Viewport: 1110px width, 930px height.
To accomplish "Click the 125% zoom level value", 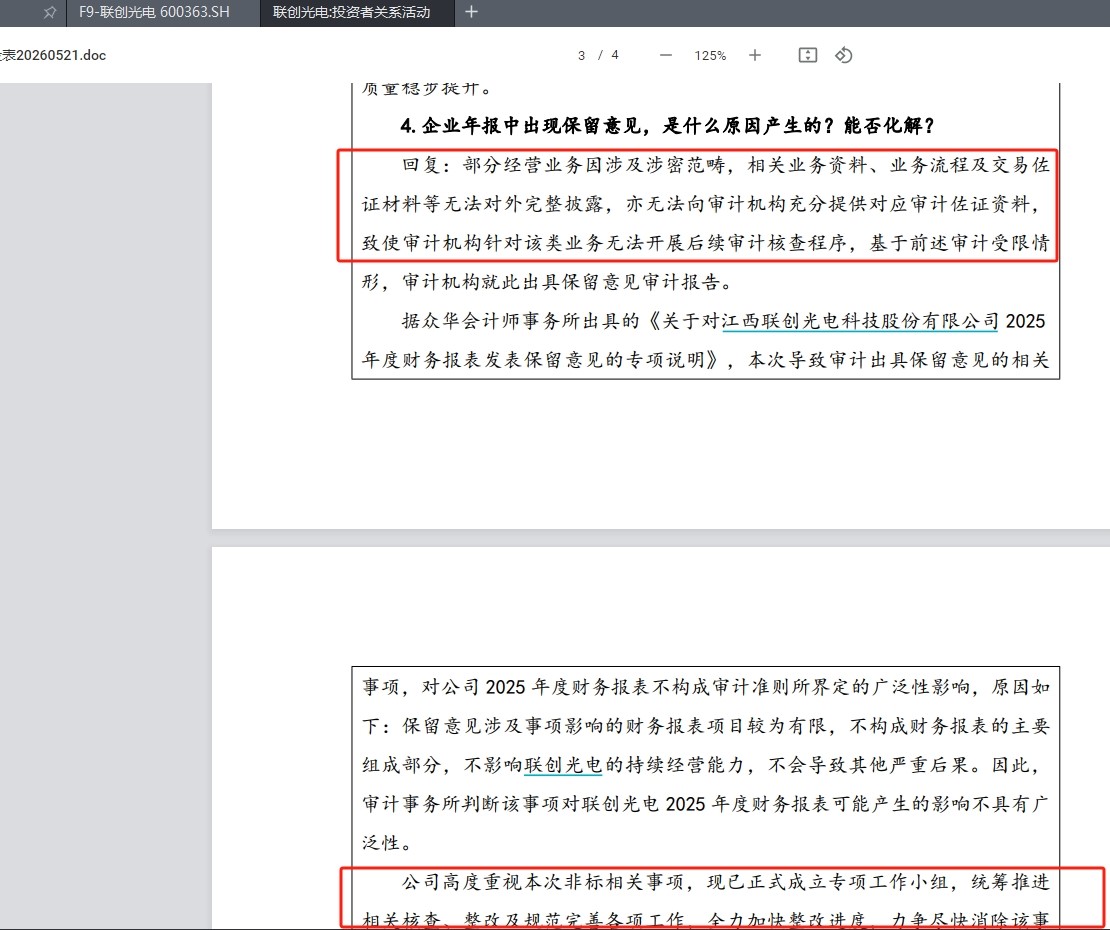I will point(710,55).
